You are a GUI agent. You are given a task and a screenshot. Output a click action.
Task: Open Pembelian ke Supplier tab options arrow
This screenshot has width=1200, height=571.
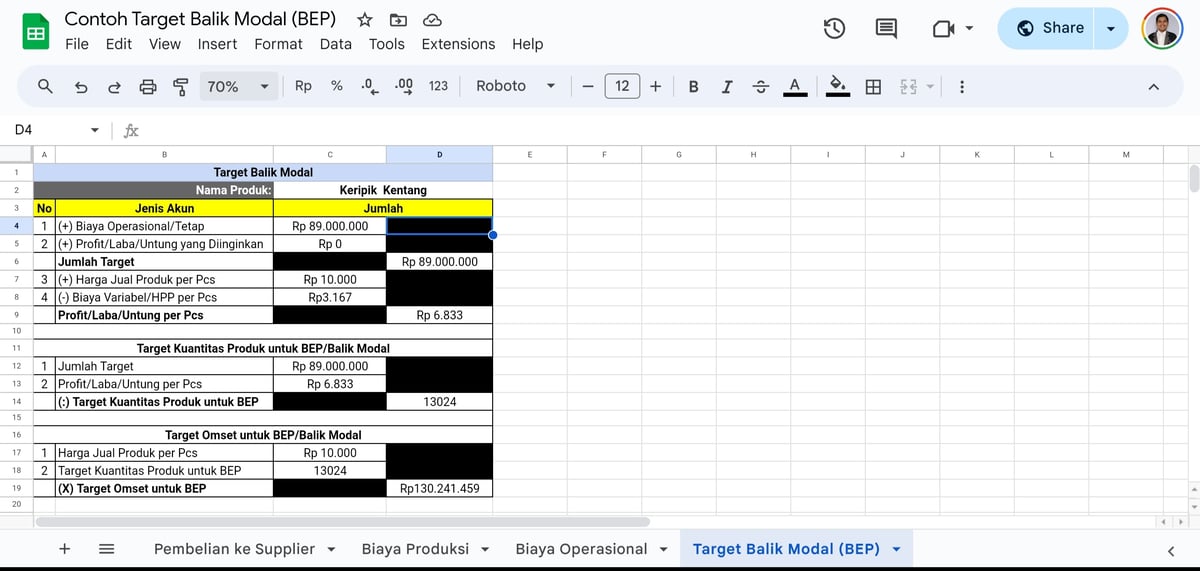[331, 549]
